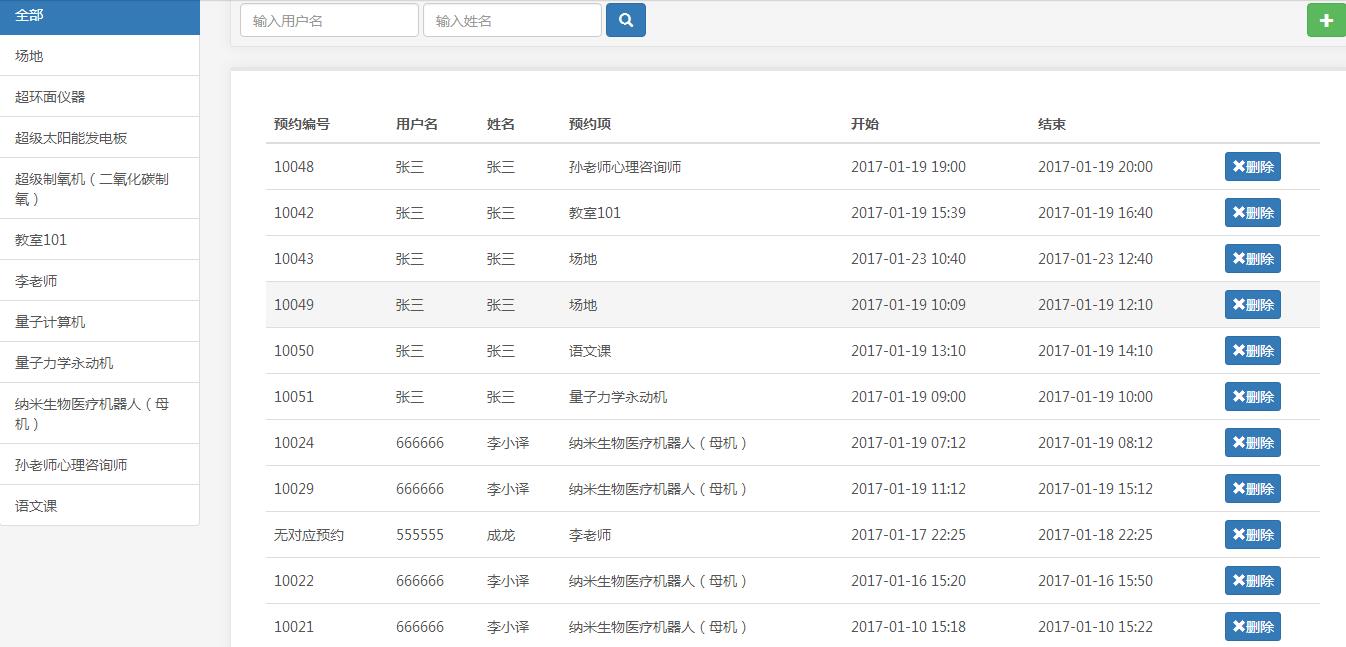
Task: Click the 姓名 column header
Action: click(x=501, y=124)
